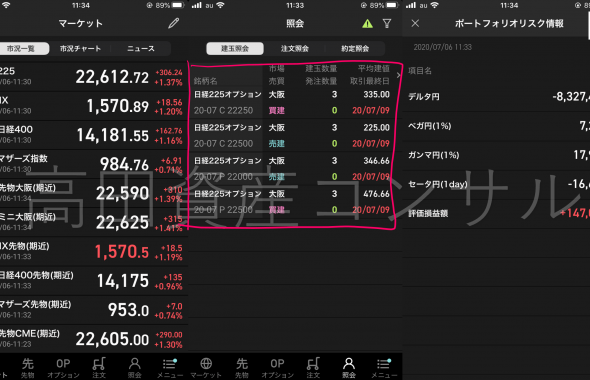Viewport: 590px width, 380px height.
Task: Switch to the 市況チャート segment
Action: tap(80, 49)
